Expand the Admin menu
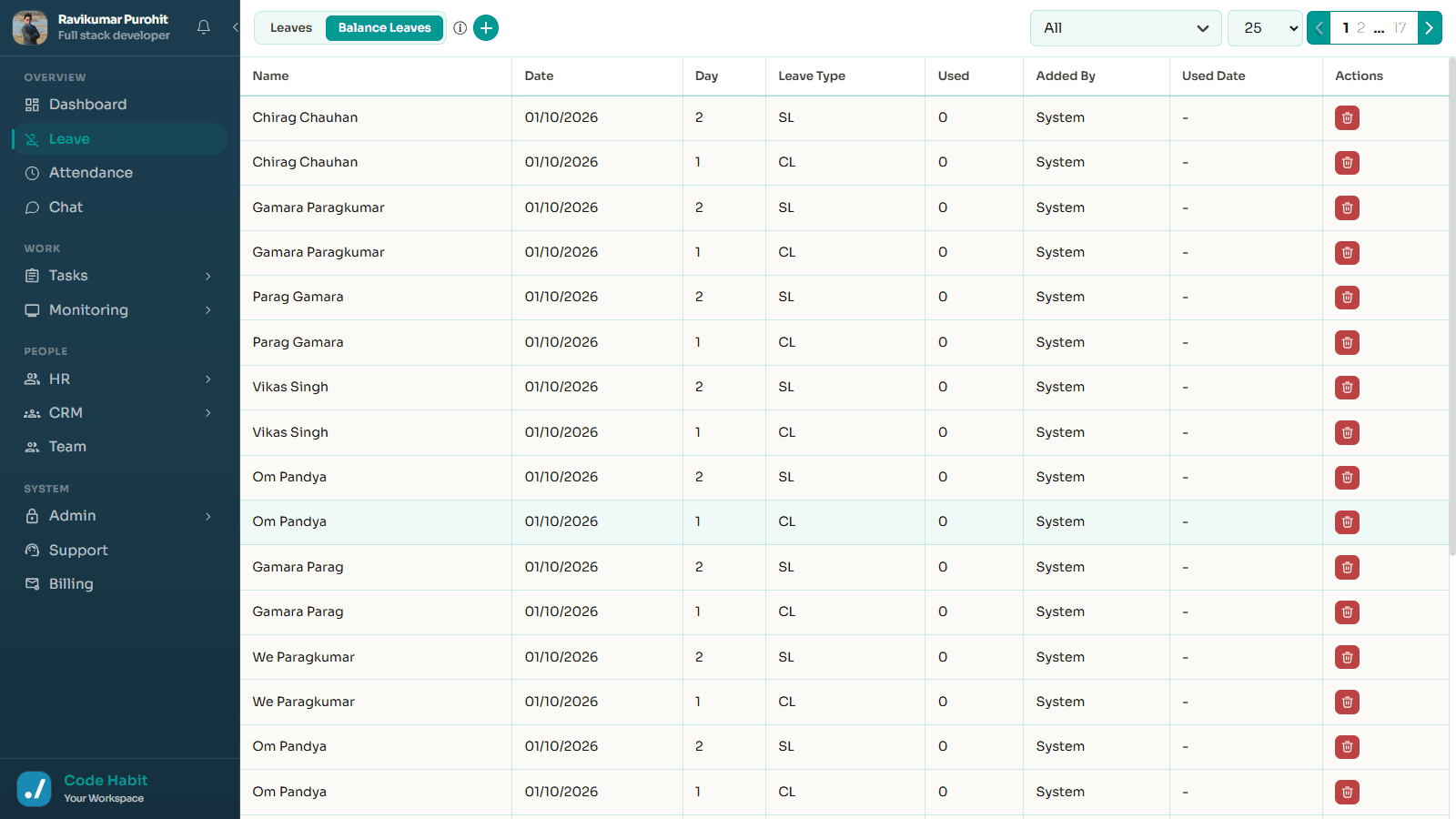Viewport: 1456px width, 819px height. pos(120,516)
